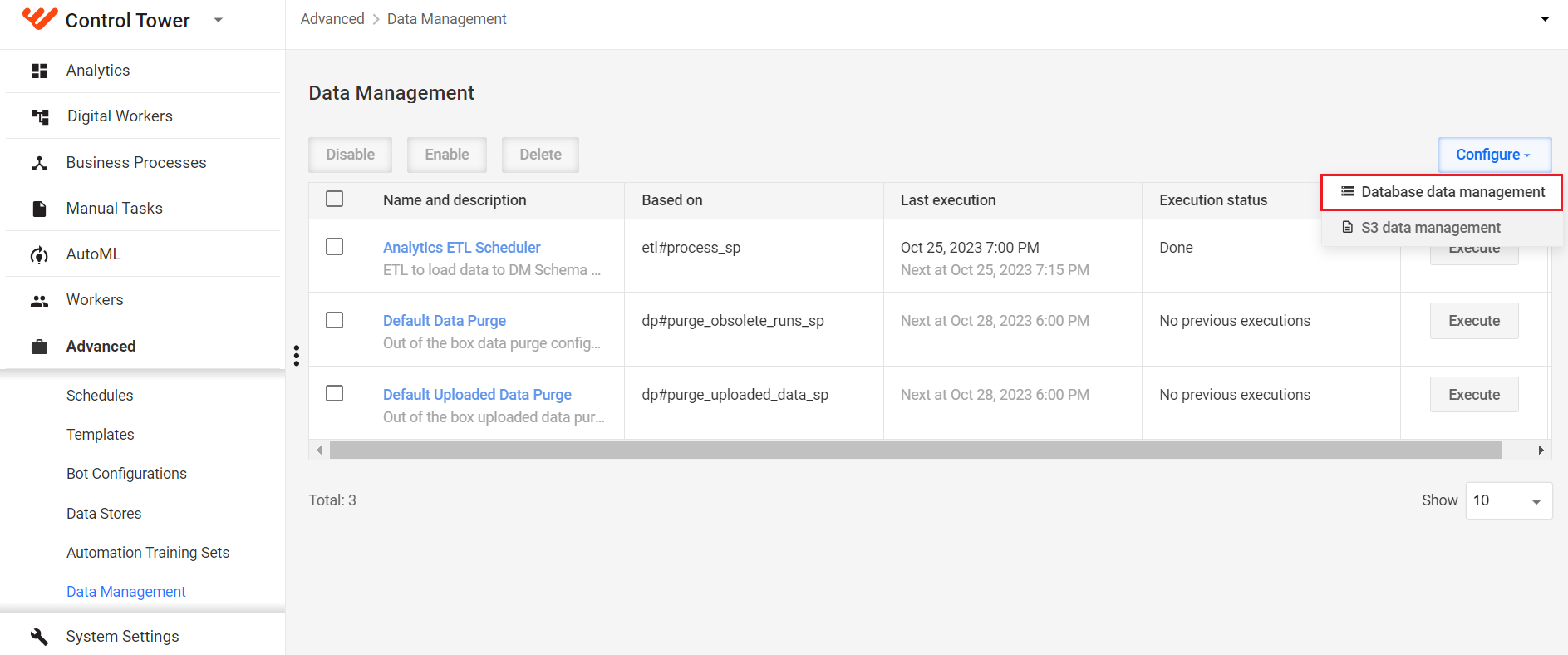Viewport: 1568px width, 655px height.
Task: Click the Disable button
Action: point(350,155)
